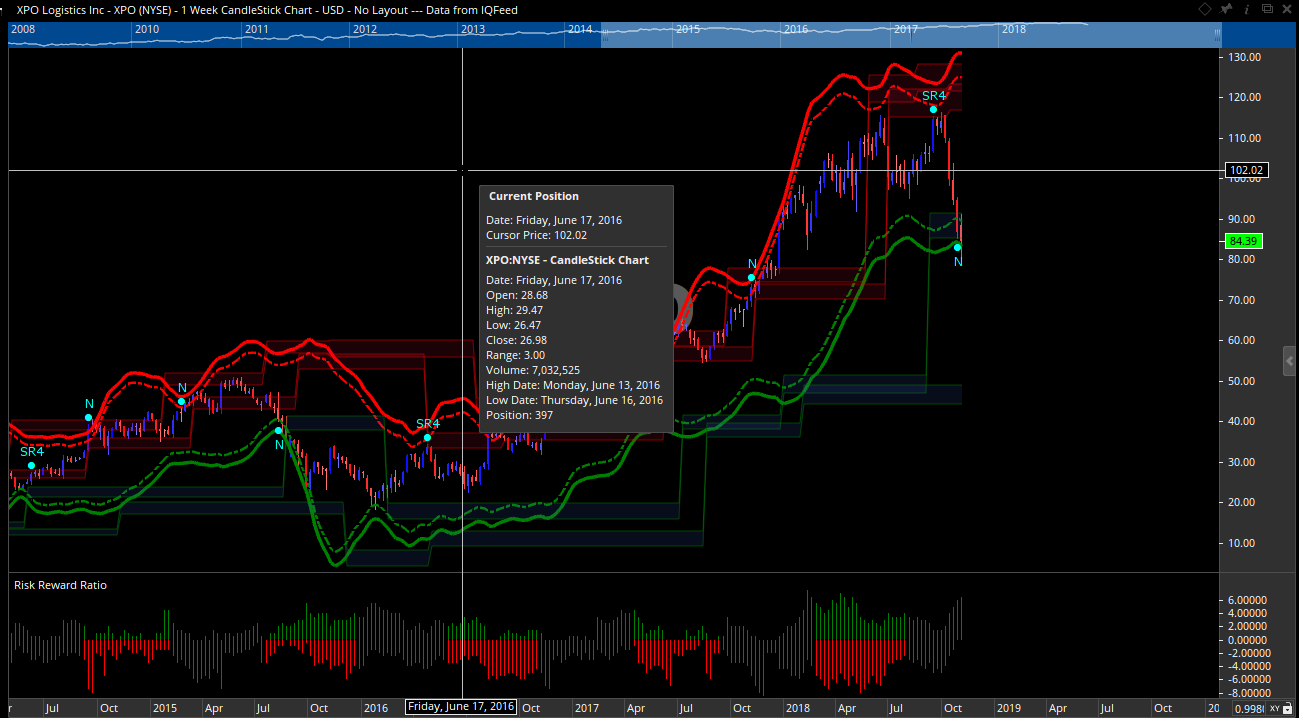The height and width of the screenshot is (718, 1299).
Task: Expand the right side panel arrow
Action: [x=1290, y=361]
